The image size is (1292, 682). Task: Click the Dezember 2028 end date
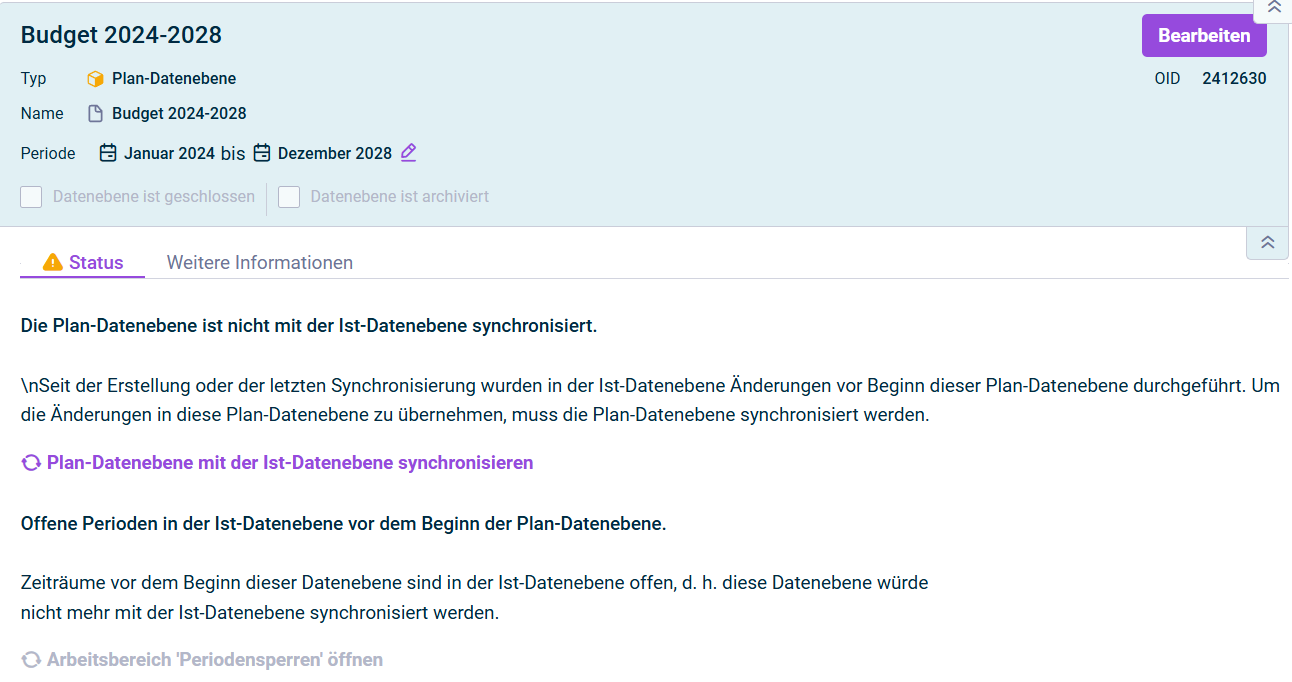tap(335, 154)
